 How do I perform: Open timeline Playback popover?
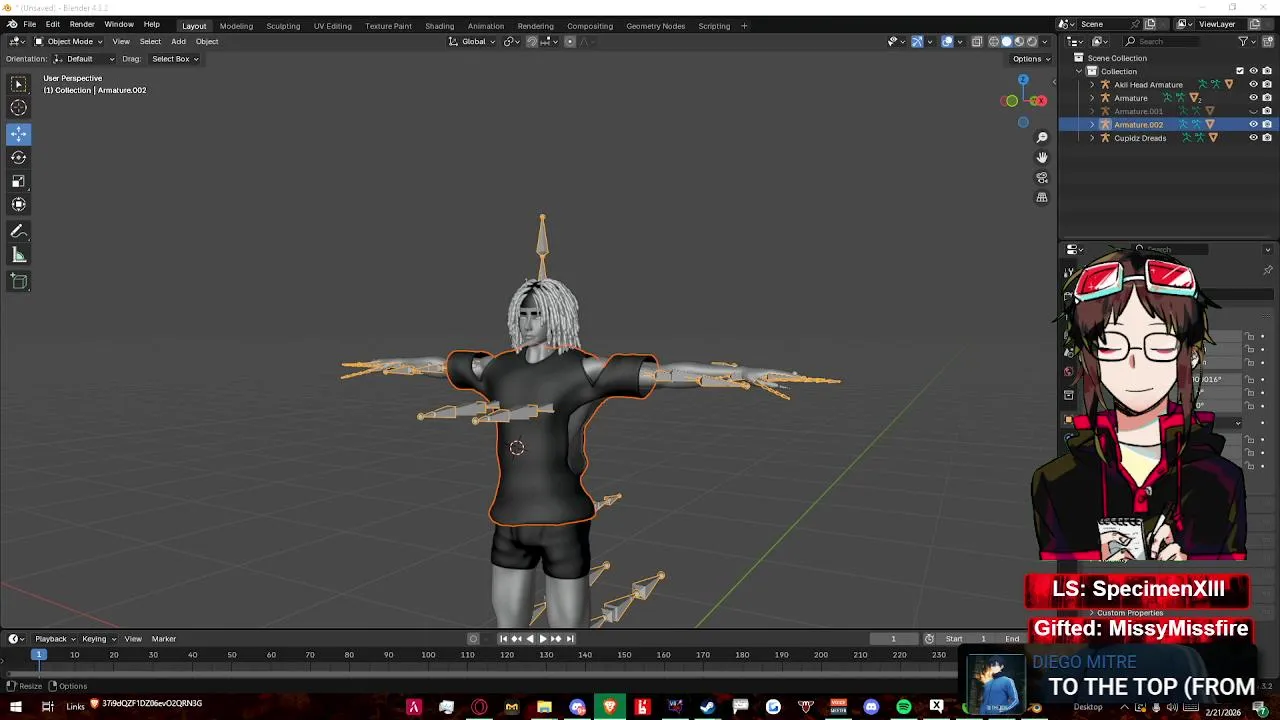55,639
